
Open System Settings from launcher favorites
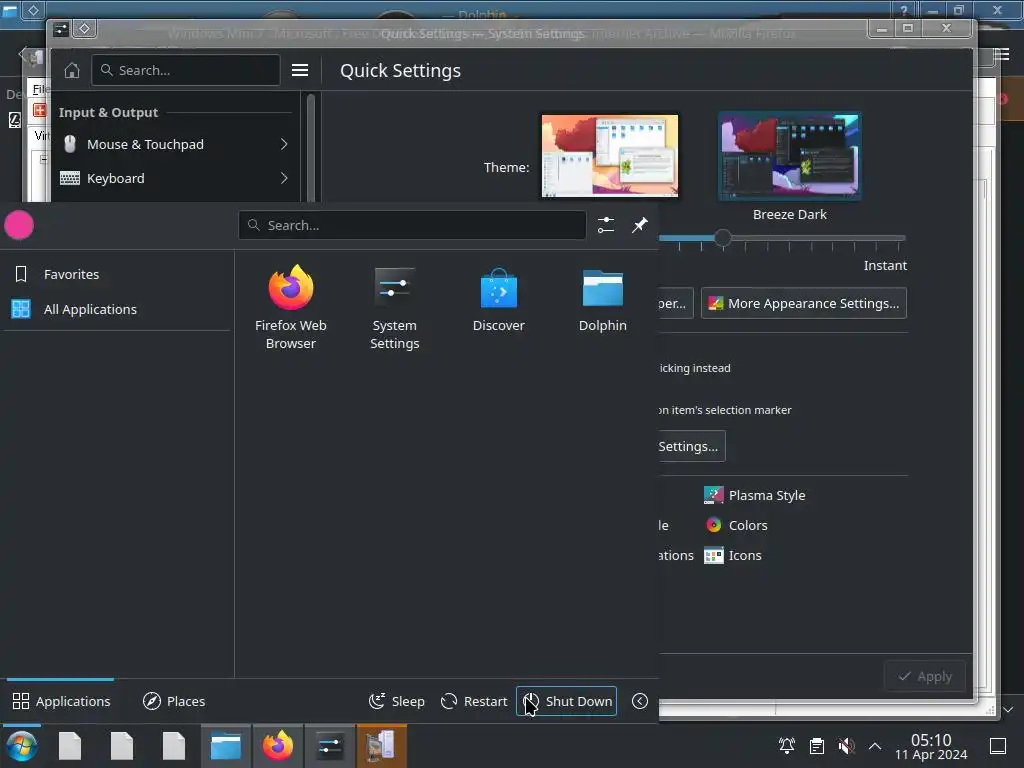coord(394,307)
